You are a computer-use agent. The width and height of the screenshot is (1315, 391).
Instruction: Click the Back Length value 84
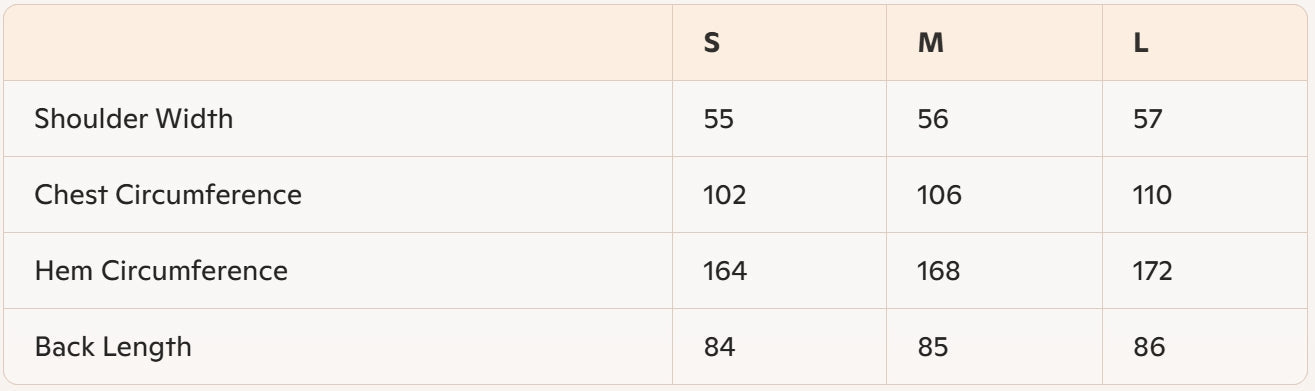click(720, 347)
